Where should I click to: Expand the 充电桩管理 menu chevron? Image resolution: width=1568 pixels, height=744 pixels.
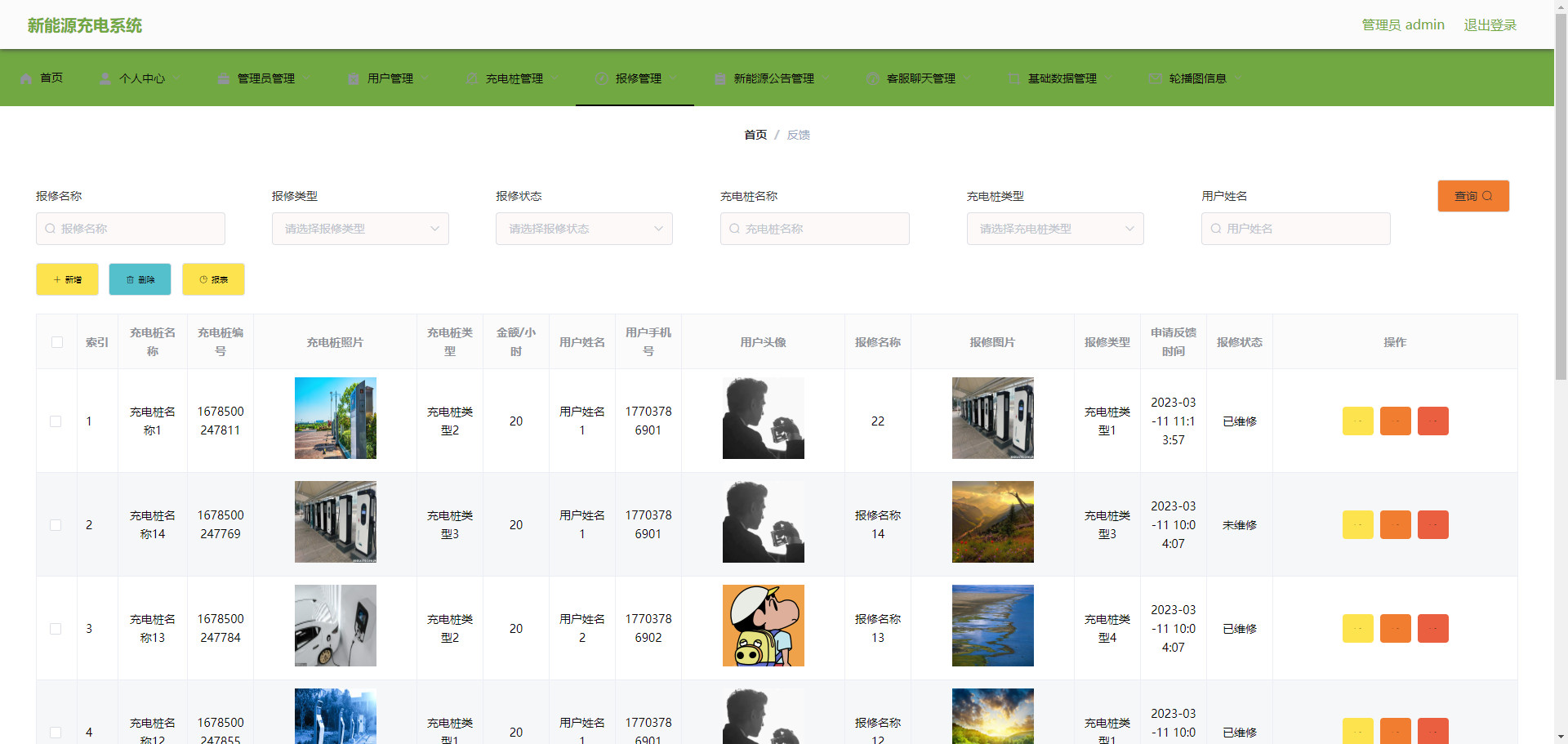554,78
